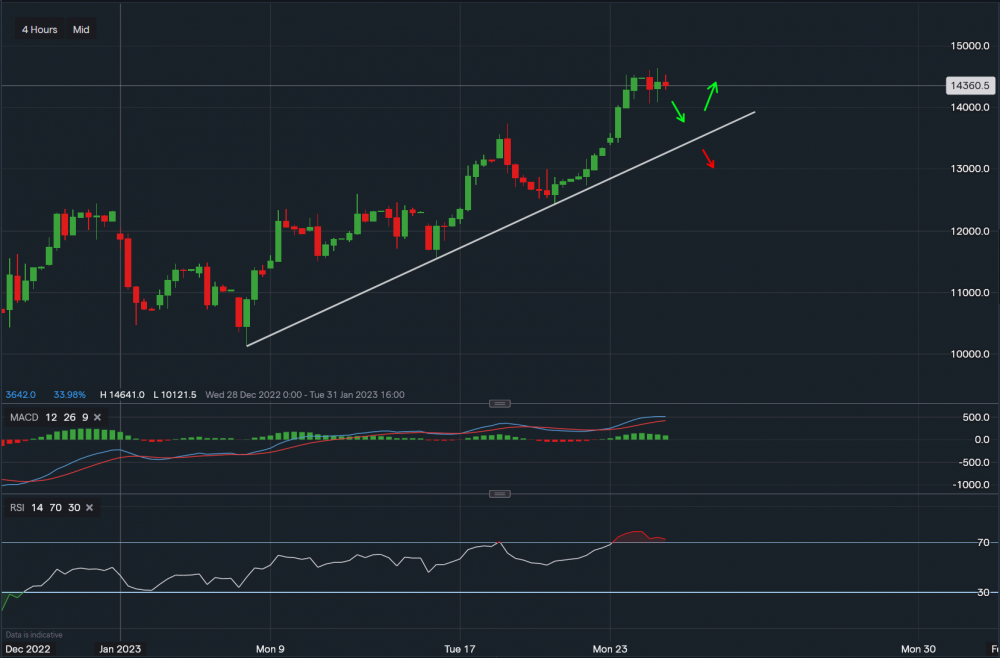The height and width of the screenshot is (658, 1000).
Task: Remove the MACD indicator via its X icon
Action: point(97,417)
